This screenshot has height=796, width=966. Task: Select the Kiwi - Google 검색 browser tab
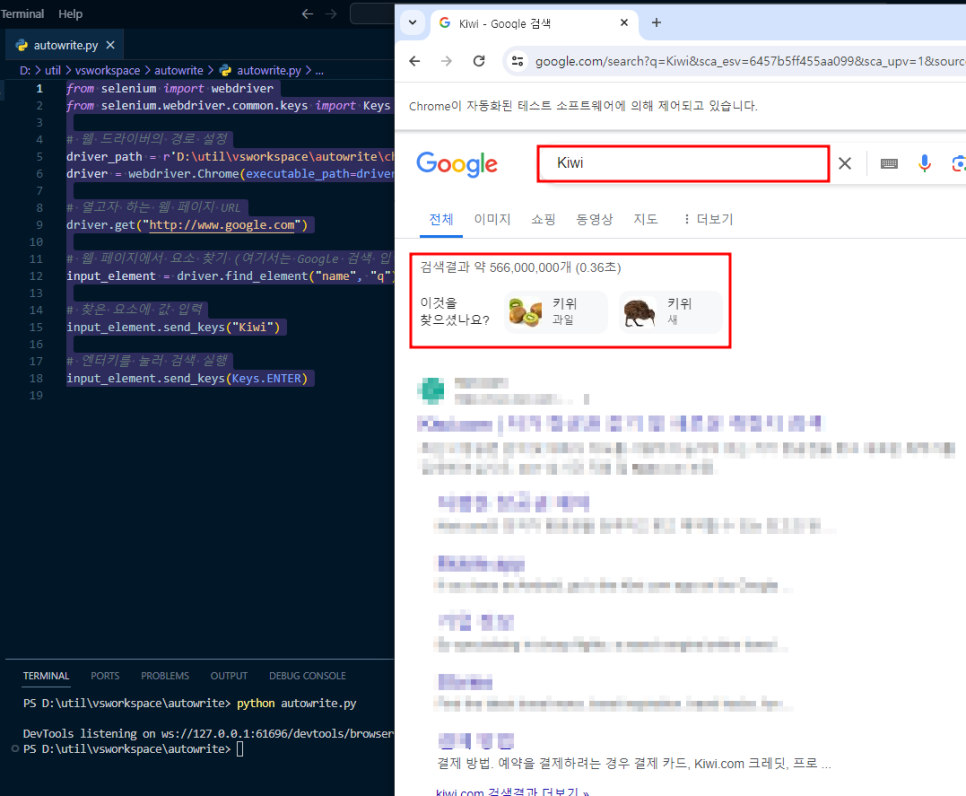tap(534, 23)
